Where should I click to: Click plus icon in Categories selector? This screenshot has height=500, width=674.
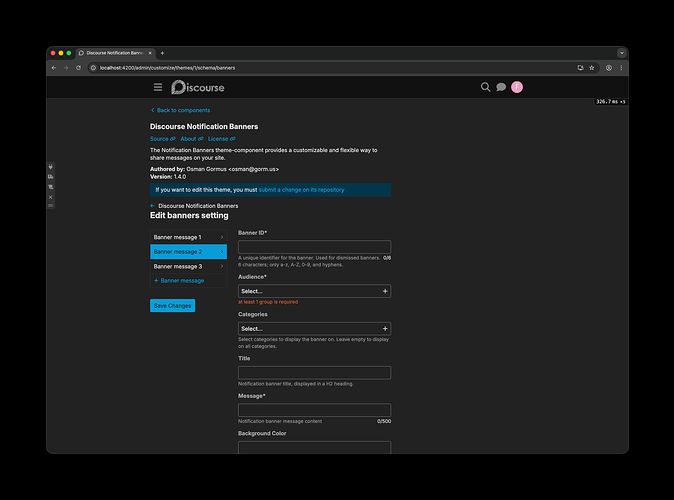point(385,329)
